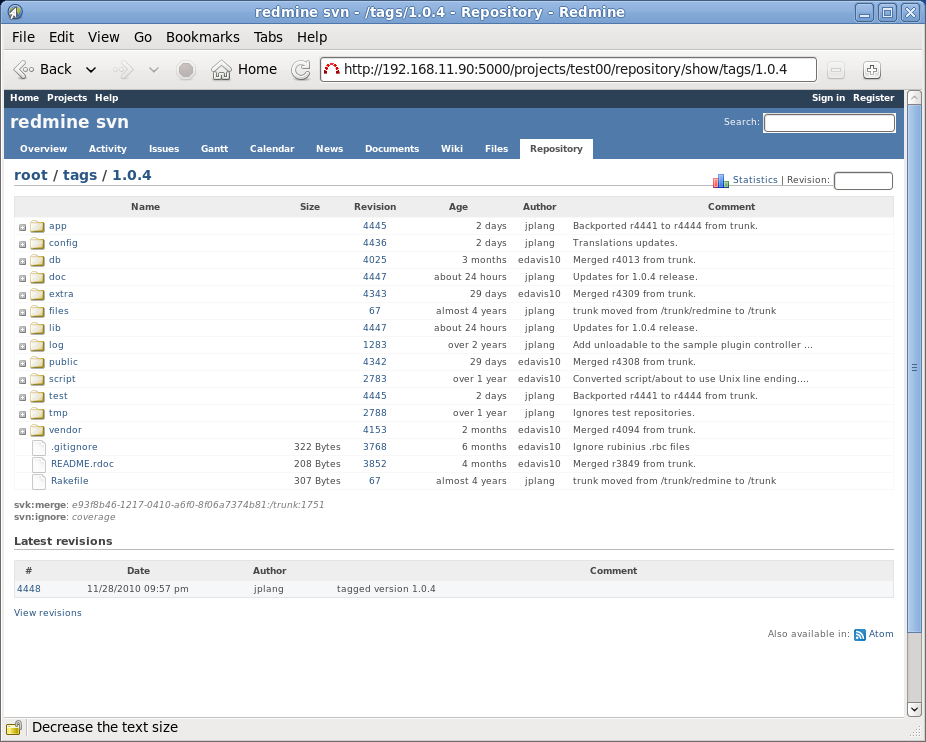Expand the test folder tree

pos(22,397)
